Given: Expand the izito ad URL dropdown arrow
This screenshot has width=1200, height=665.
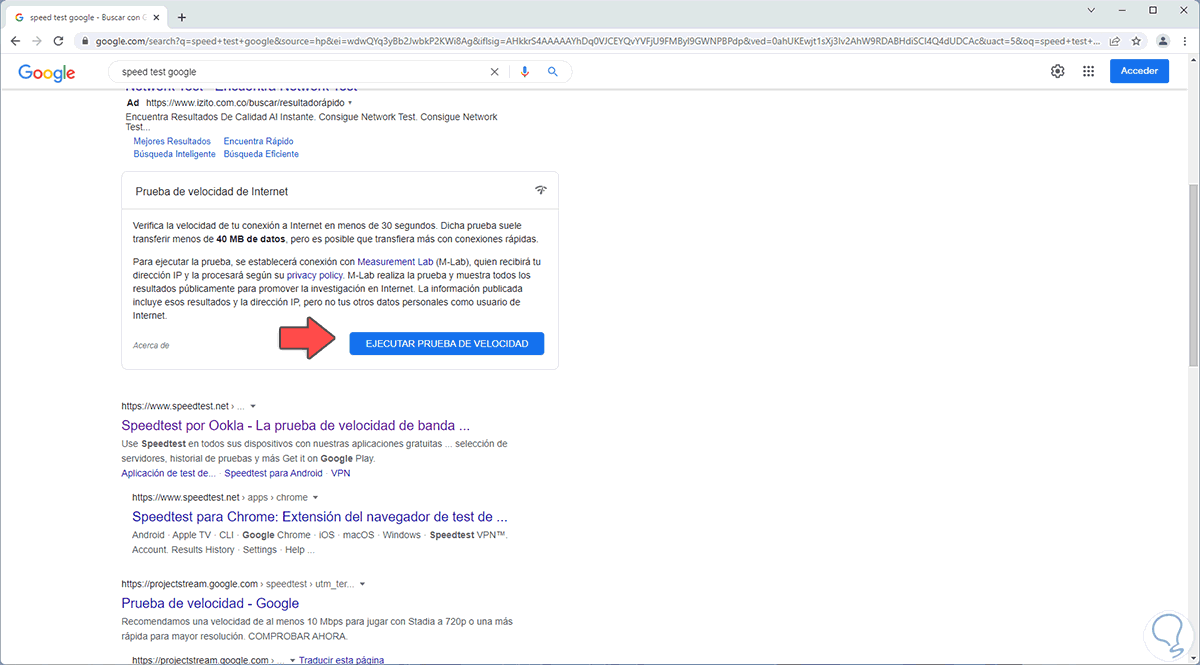Looking at the screenshot, I should click(x=350, y=103).
